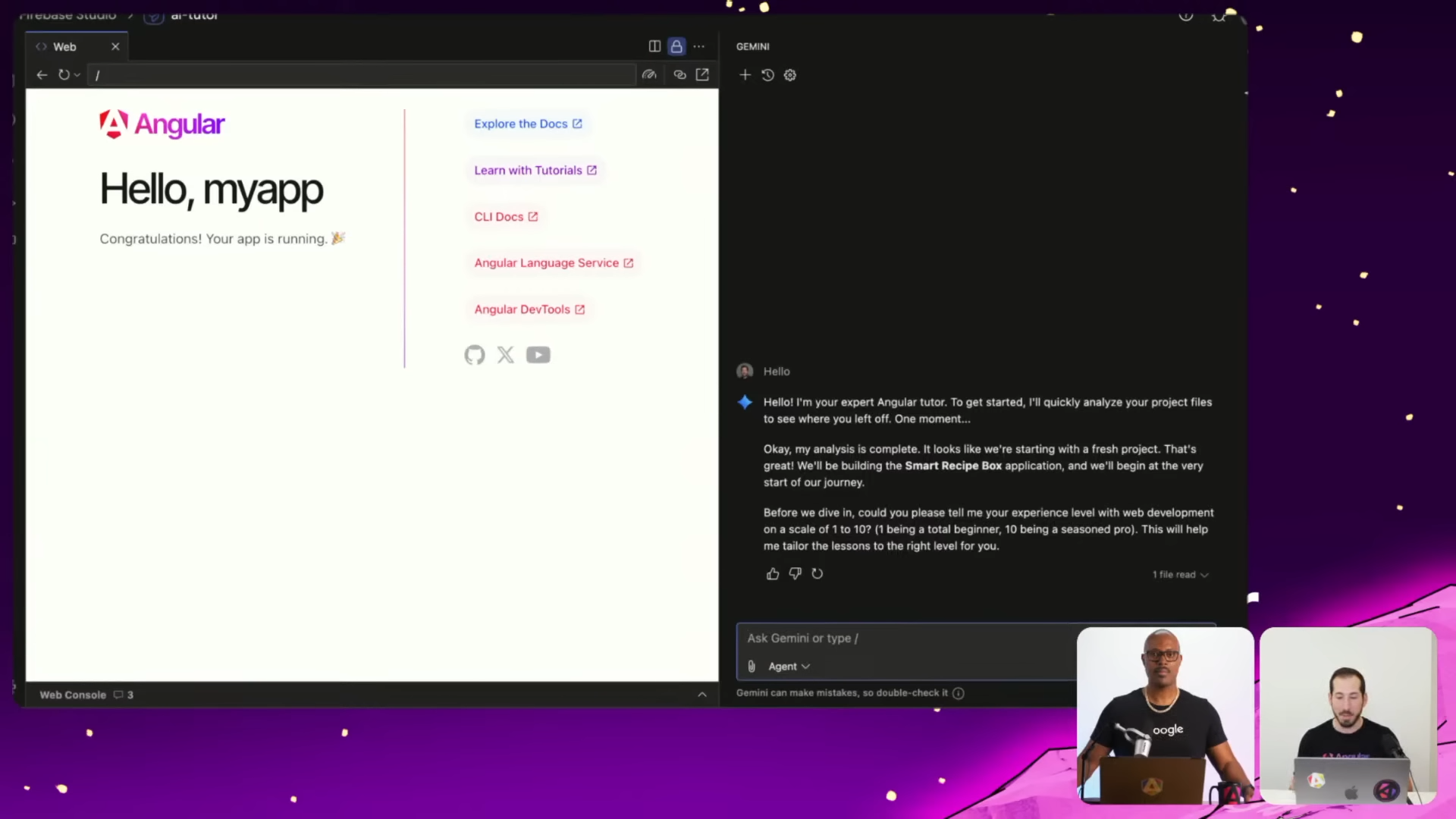This screenshot has width=1456, height=819.
Task: Toggle split view in the Web preview toolbar
Action: point(654,46)
